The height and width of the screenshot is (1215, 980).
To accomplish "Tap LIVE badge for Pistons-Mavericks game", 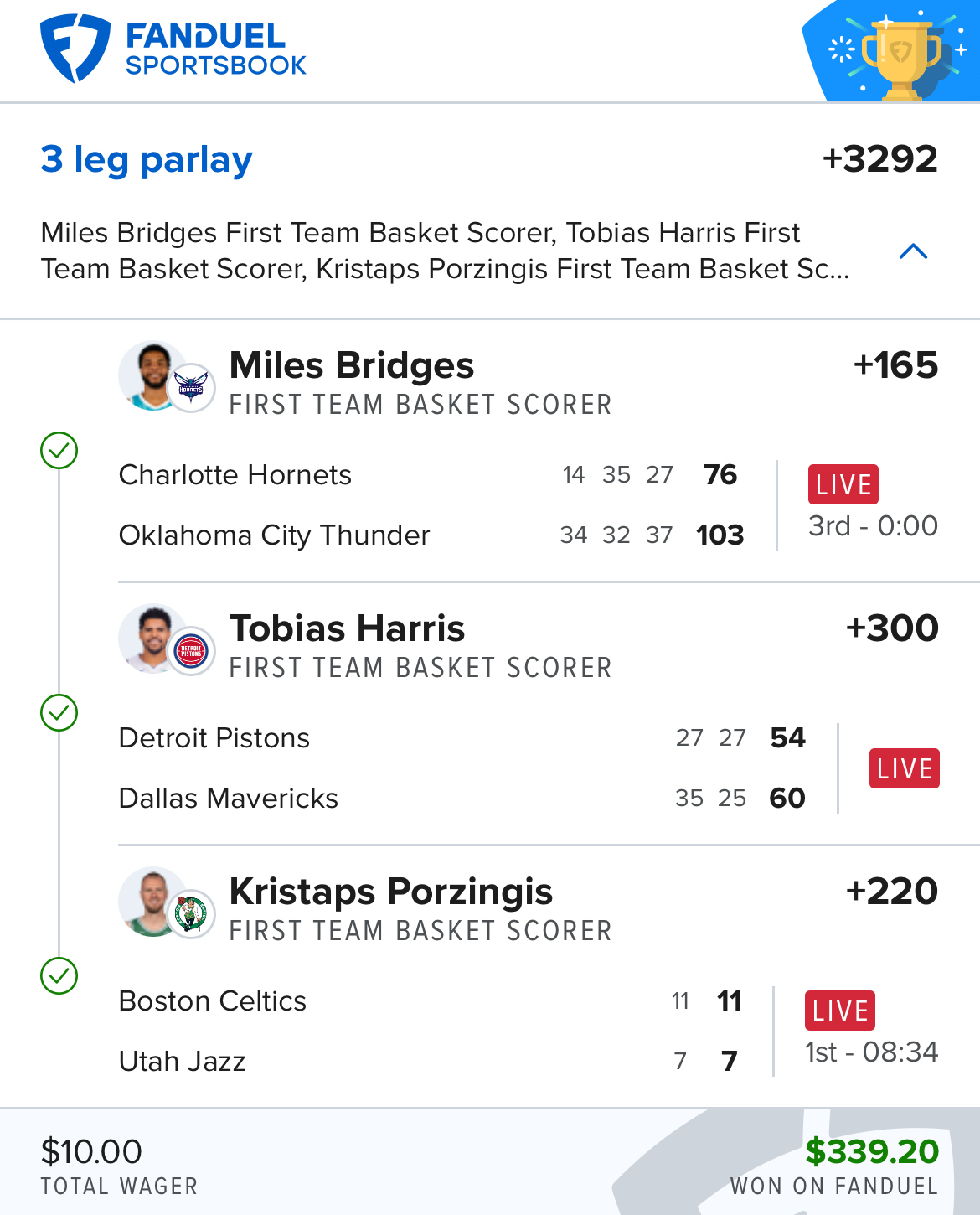I will tap(905, 768).
